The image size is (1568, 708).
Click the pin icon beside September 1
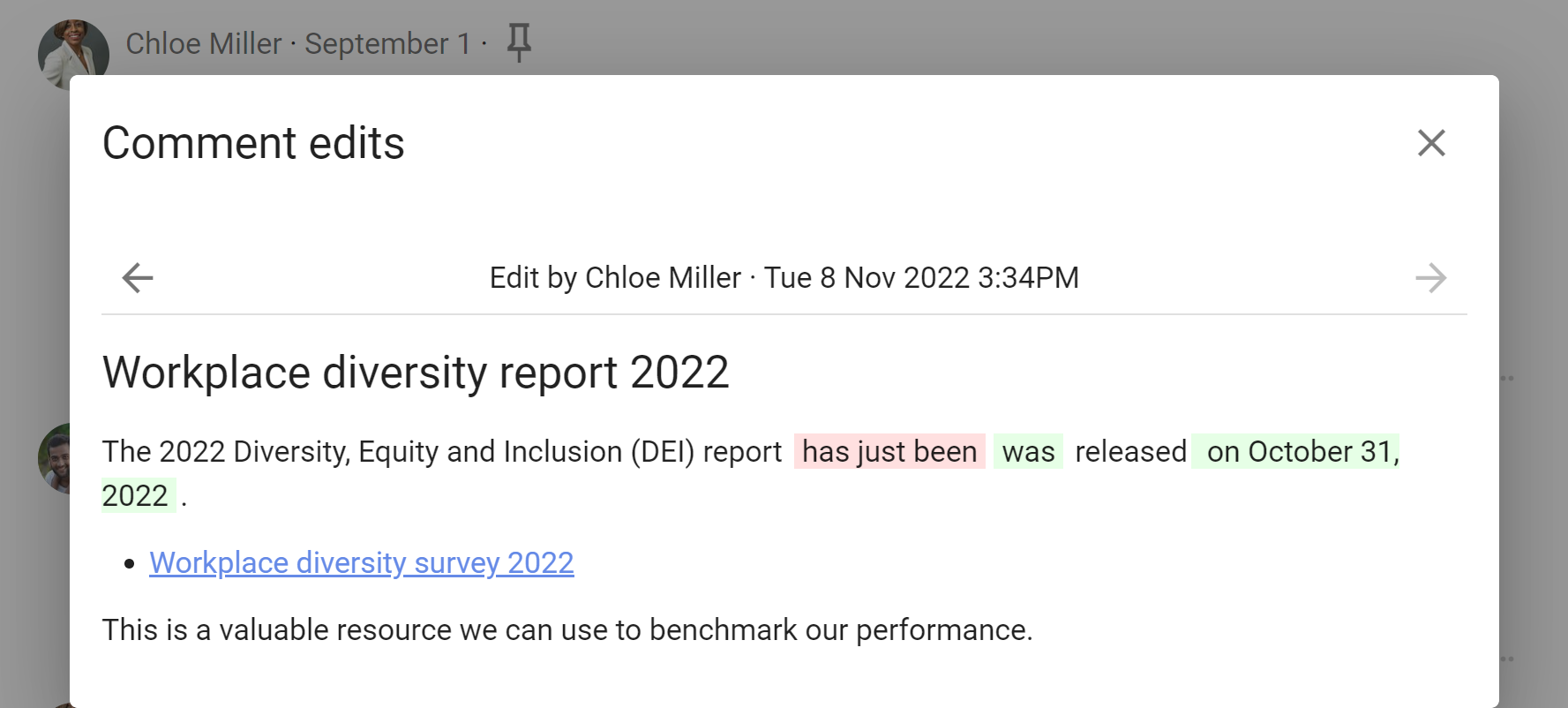pyautogui.click(x=519, y=42)
